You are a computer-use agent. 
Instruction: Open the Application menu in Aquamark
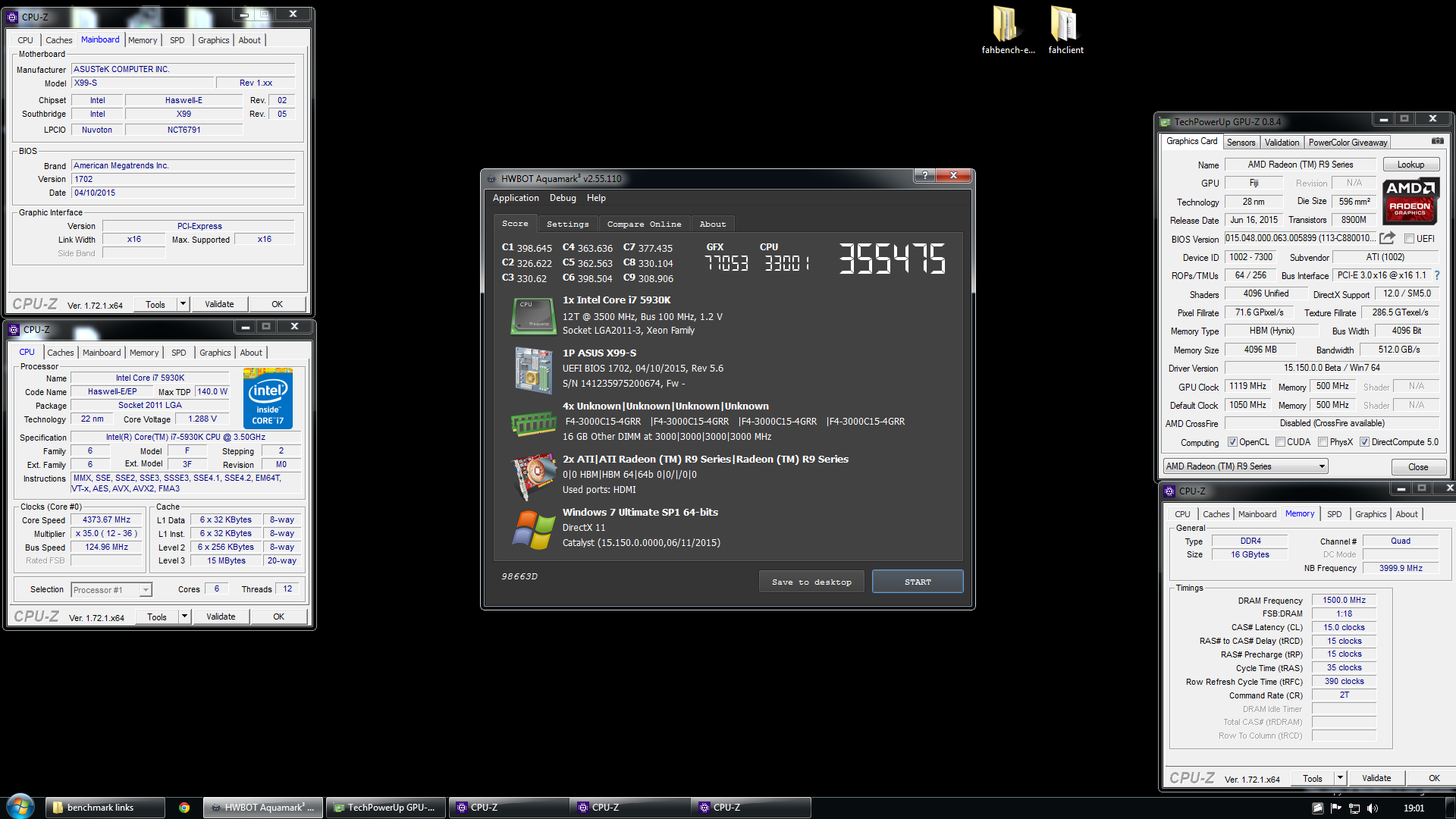[x=516, y=198]
